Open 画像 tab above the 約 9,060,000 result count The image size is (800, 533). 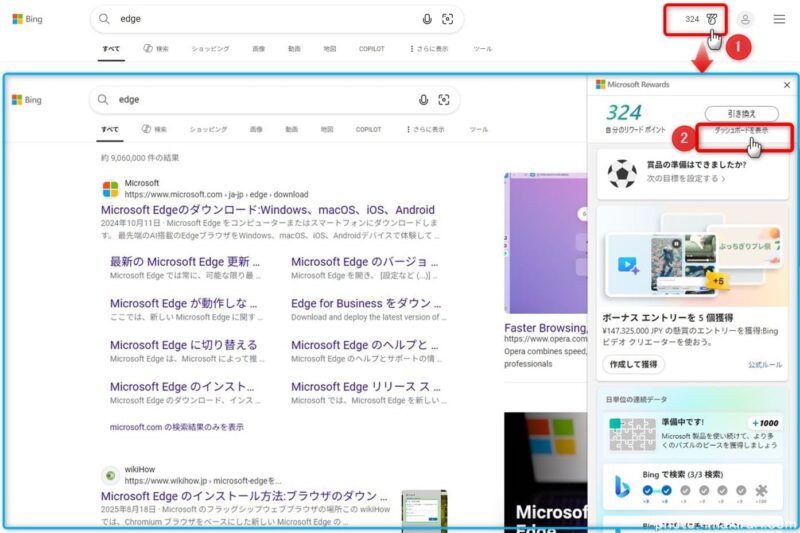tap(256, 130)
